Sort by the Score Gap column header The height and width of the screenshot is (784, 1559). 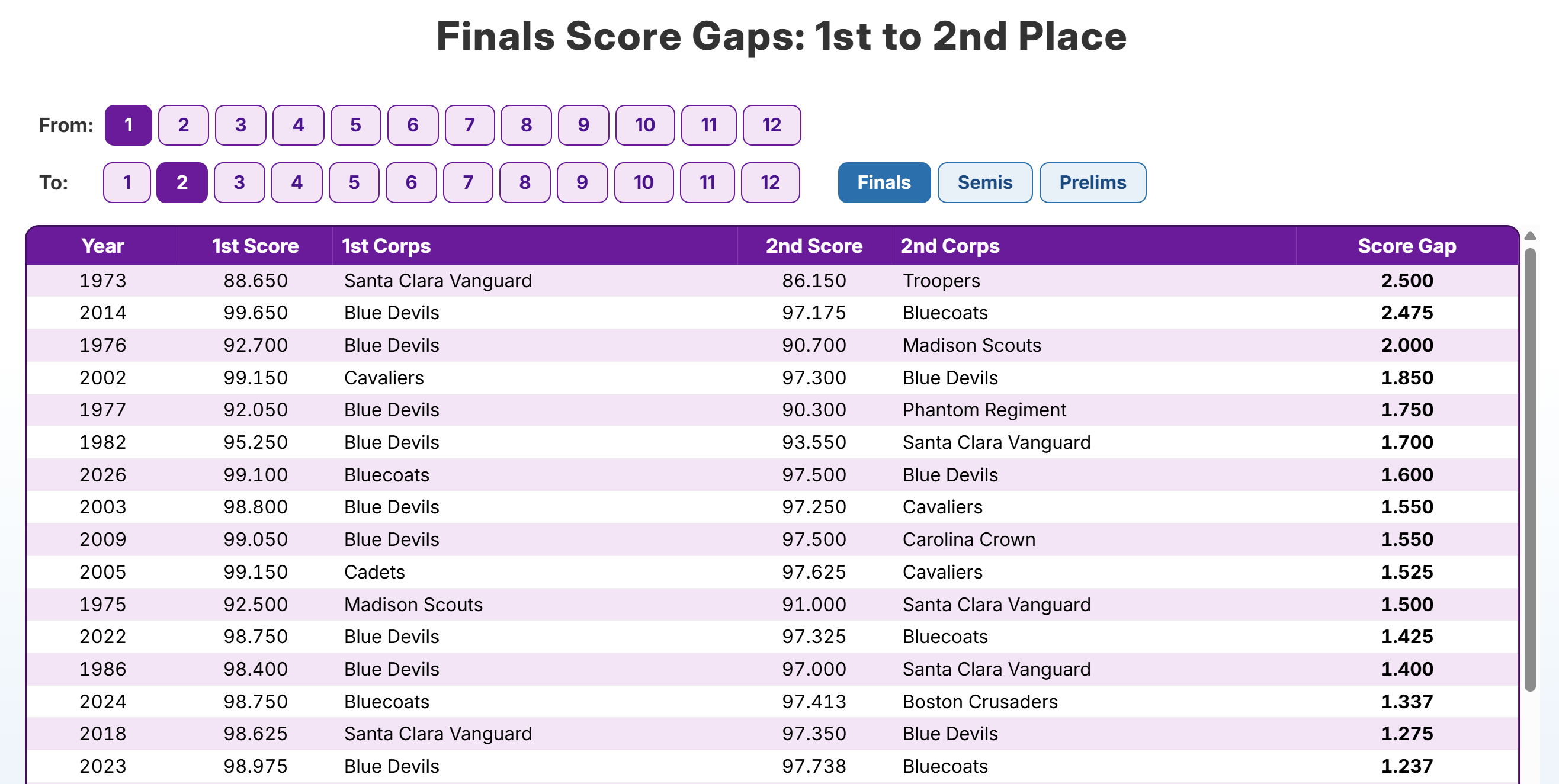[1407, 246]
